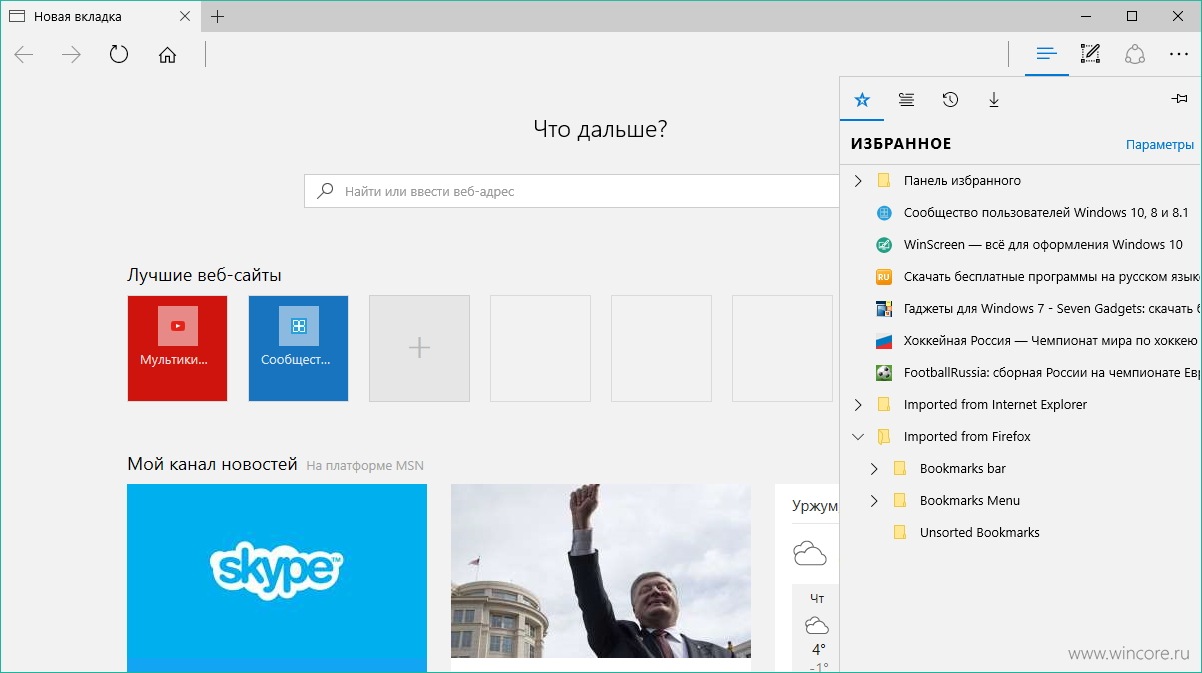Click the search or web address field
Viewport: 1202px width, 673px height.
[572, 191]
